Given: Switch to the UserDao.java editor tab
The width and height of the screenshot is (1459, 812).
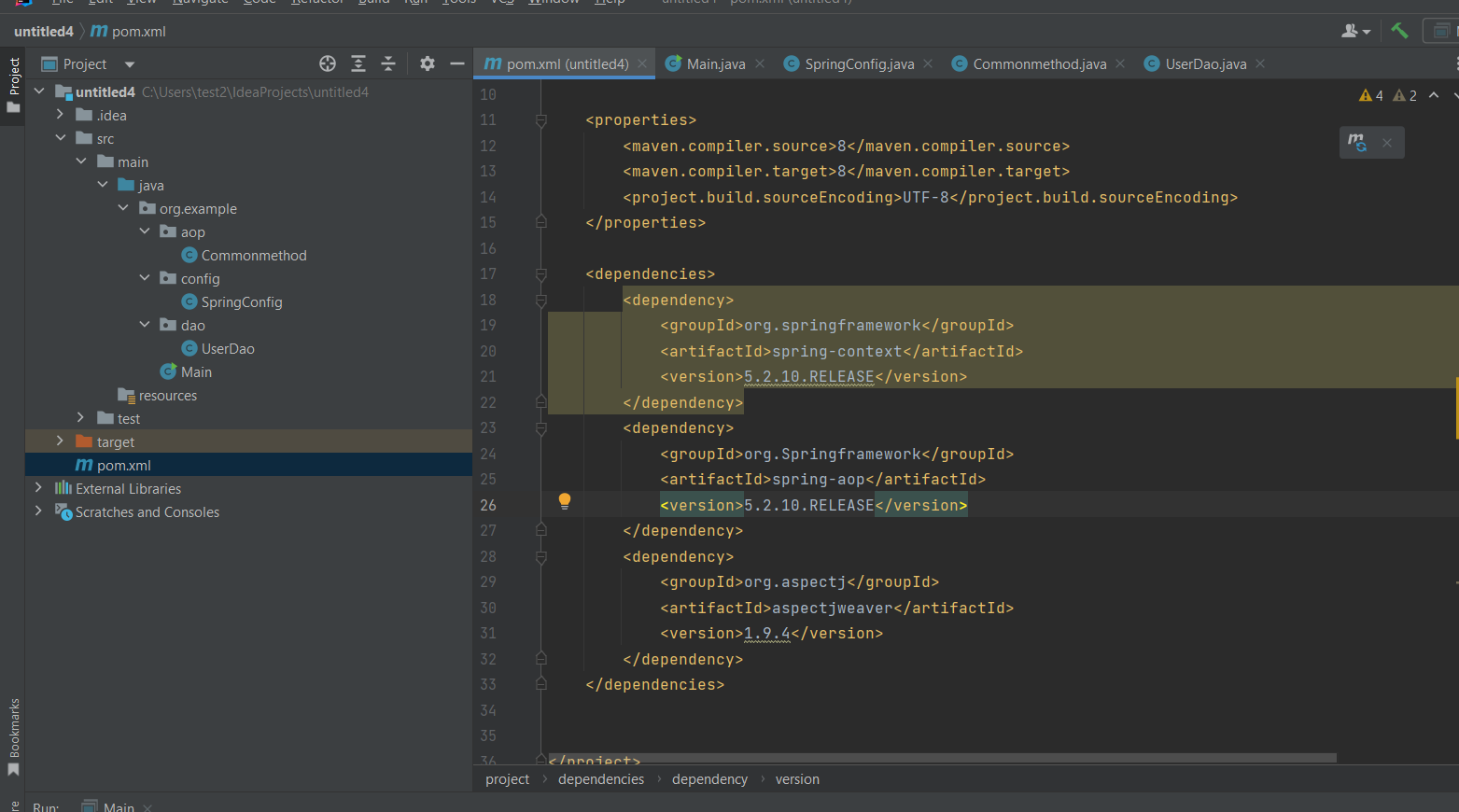Looking at the screenshot, I should 1205,63.
